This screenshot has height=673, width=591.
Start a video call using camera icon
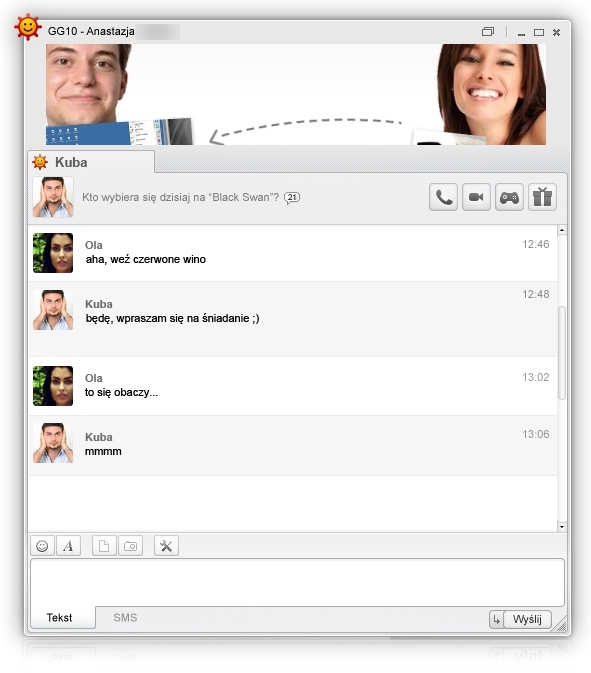tap(476, 197)
